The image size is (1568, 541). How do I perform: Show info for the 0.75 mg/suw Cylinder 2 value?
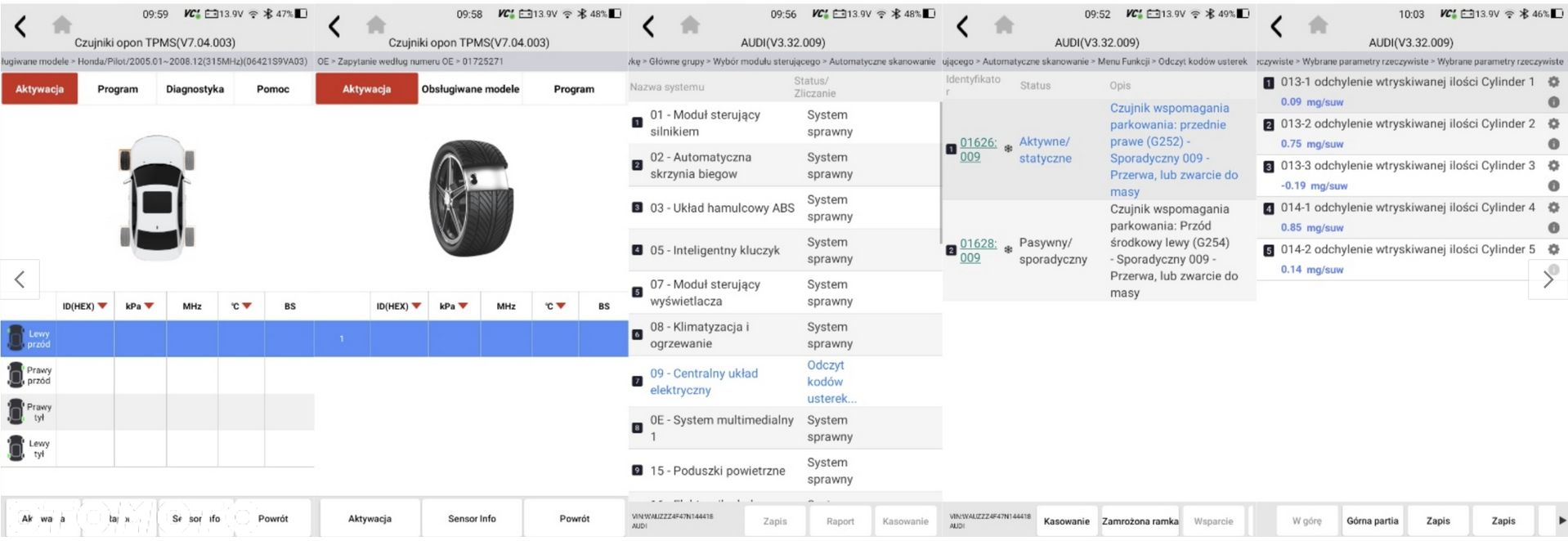pyautogui.click(x=1553, y=144)
